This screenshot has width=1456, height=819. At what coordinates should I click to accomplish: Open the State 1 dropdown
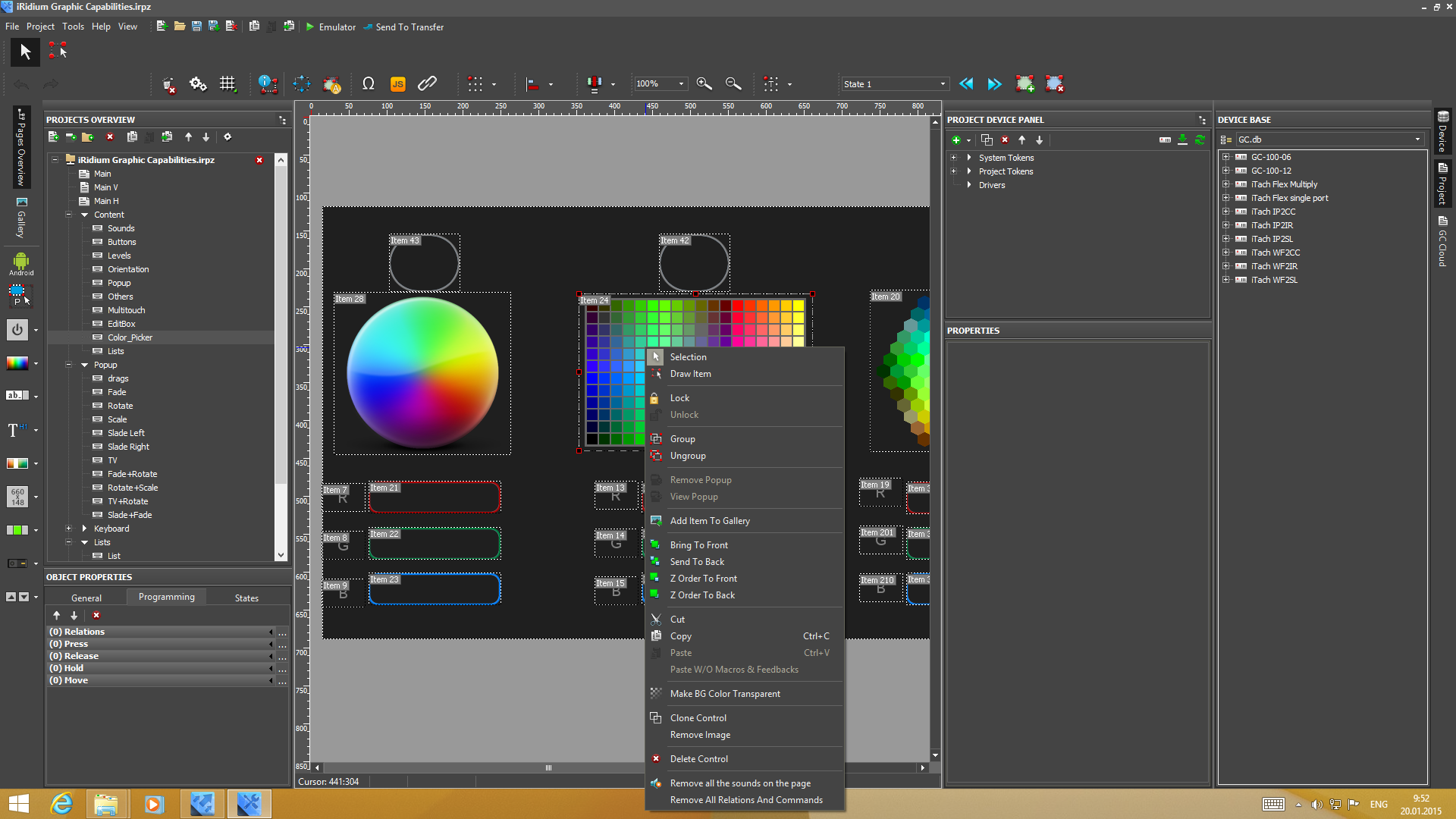942,84
